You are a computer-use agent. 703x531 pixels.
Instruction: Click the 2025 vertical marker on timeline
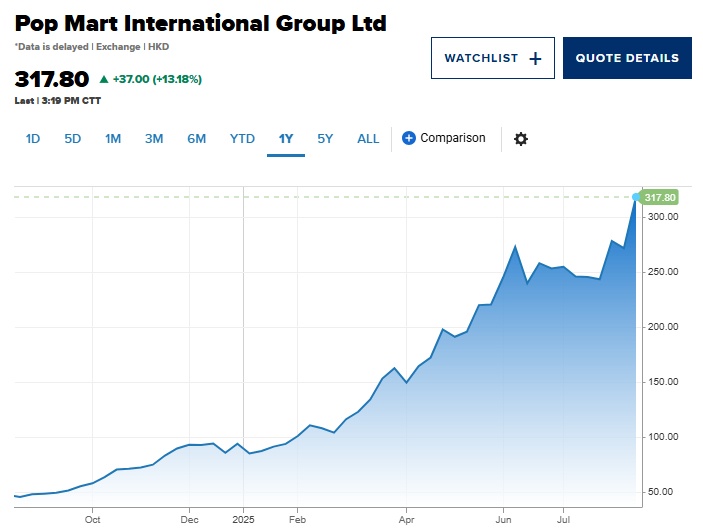coord(244,519)
